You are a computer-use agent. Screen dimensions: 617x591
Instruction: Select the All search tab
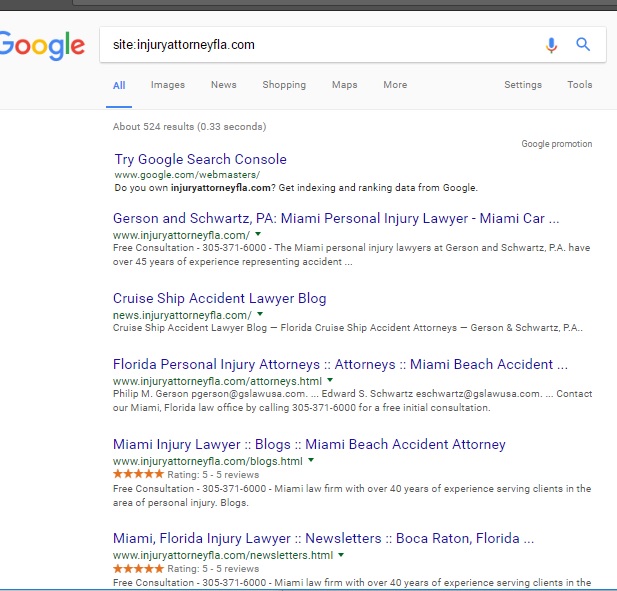point(119,85)
